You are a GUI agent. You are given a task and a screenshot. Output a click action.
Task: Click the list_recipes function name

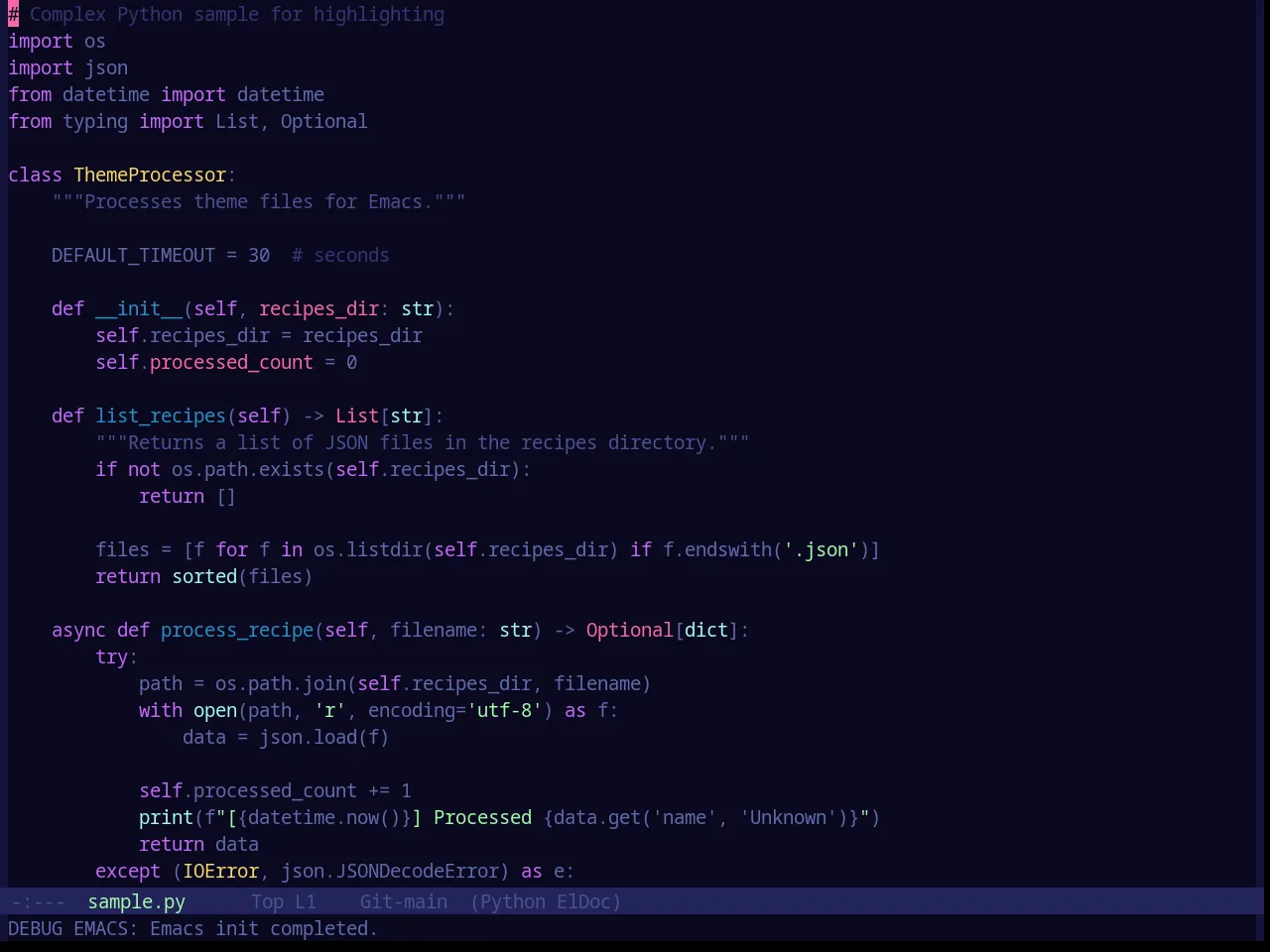point(161,416)
